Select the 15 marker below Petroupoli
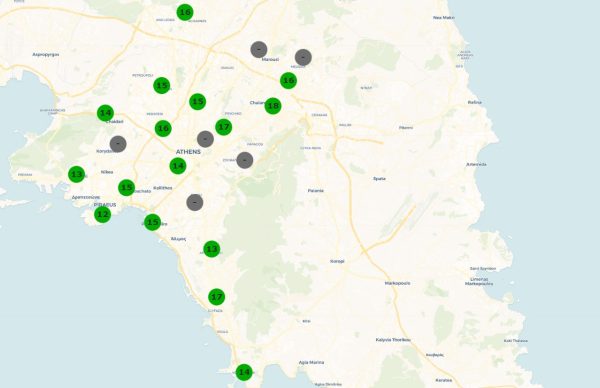Screen dimensions: 600x388 [x=161, y=85]
